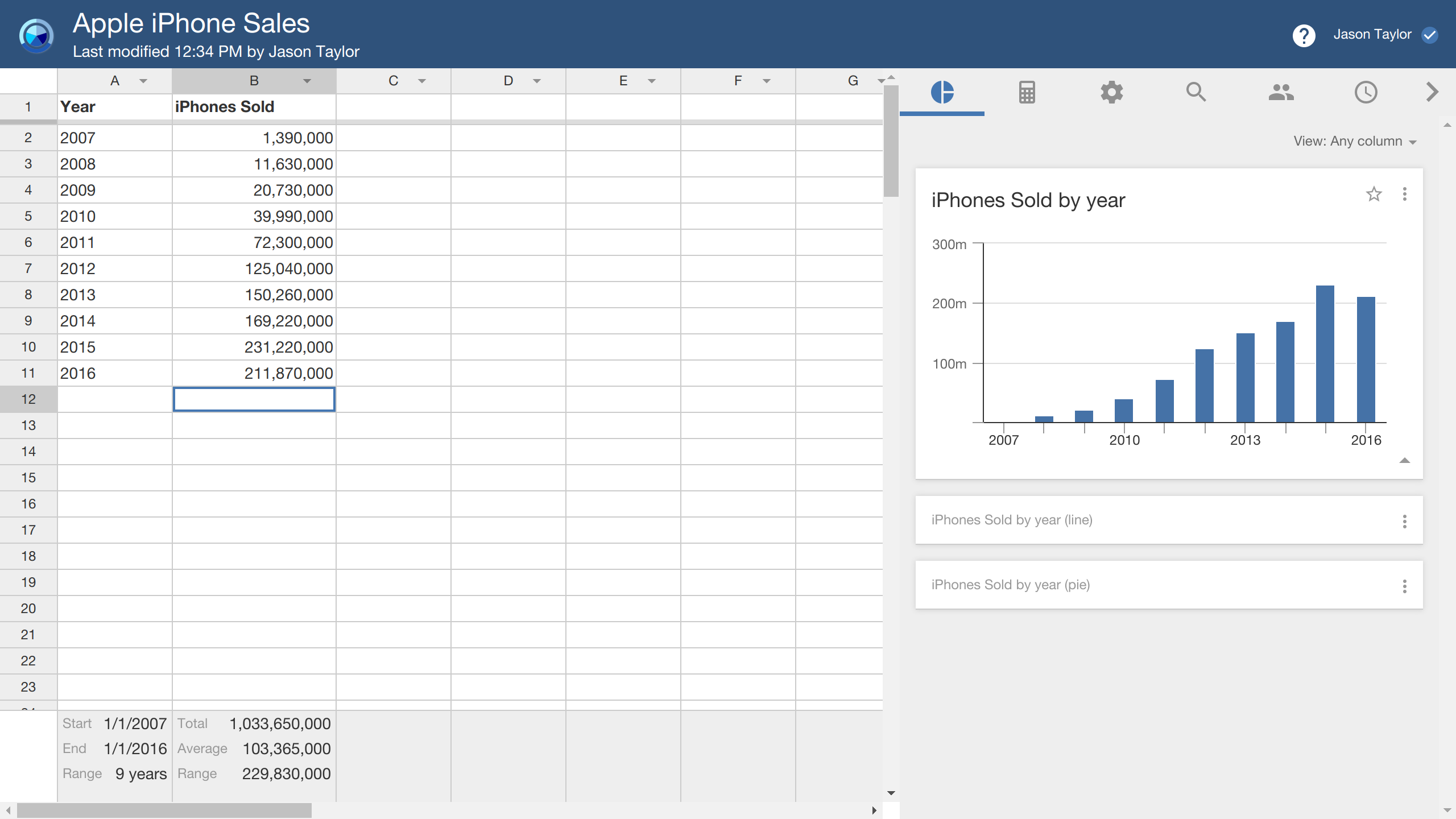Open column E dropdown arrow
This screenshot has width=1456, height=819.
pos(652,81)
